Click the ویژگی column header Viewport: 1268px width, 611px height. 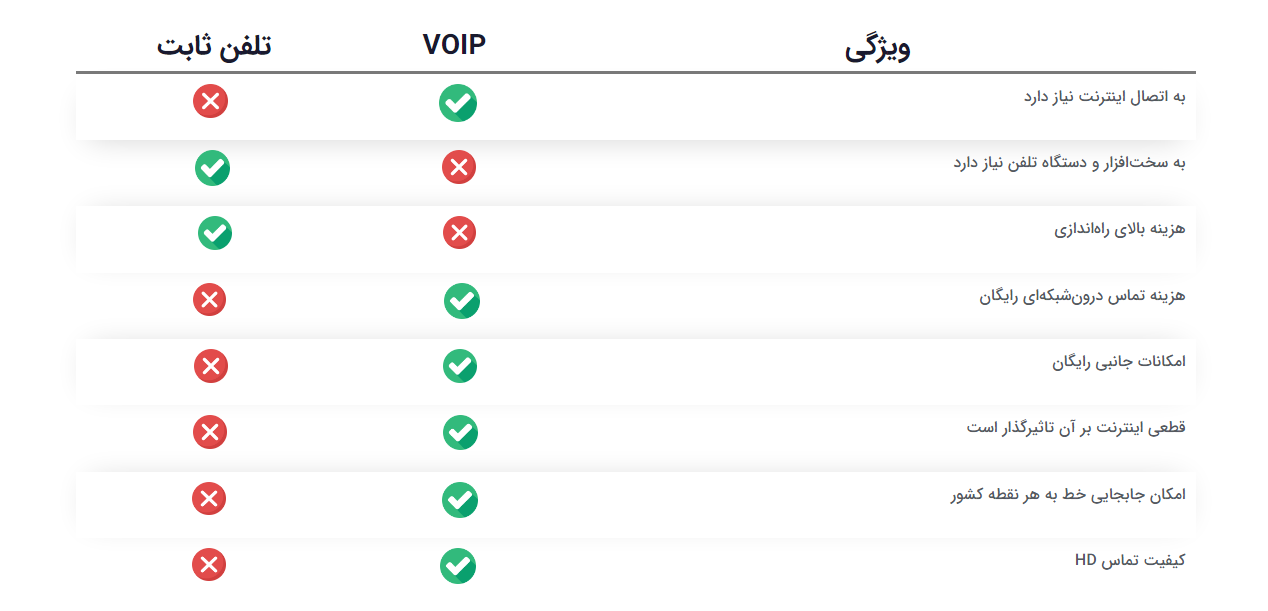[878, 48]
